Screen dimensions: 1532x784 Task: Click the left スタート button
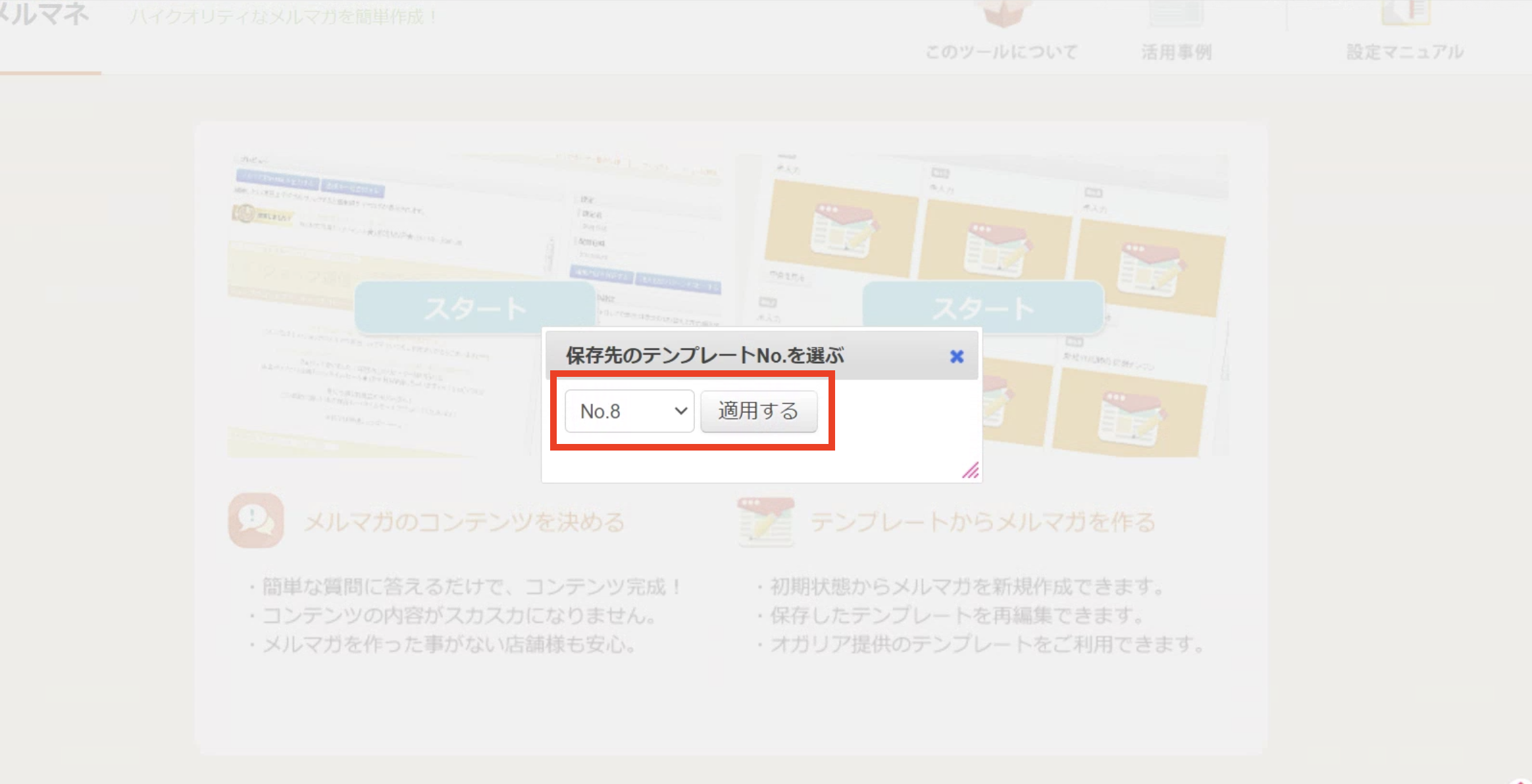point(474,308)
